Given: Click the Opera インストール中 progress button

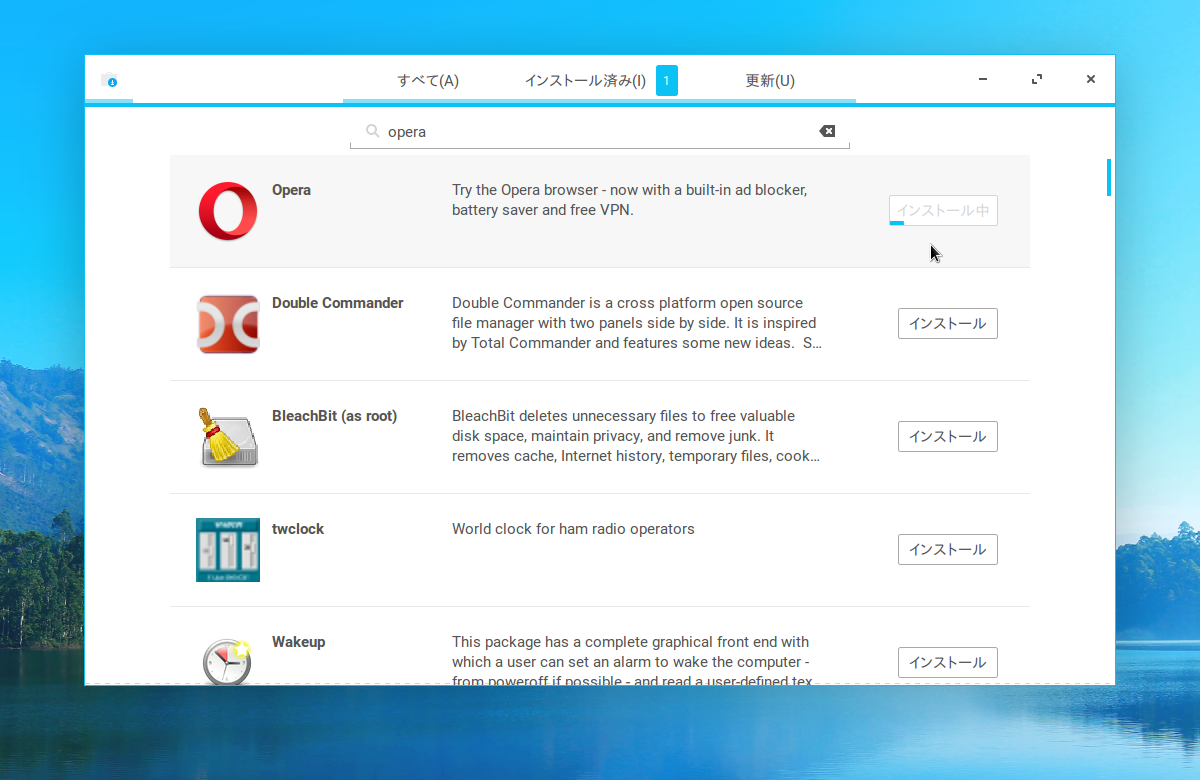Looking at the screenshot, I should 943,211.
